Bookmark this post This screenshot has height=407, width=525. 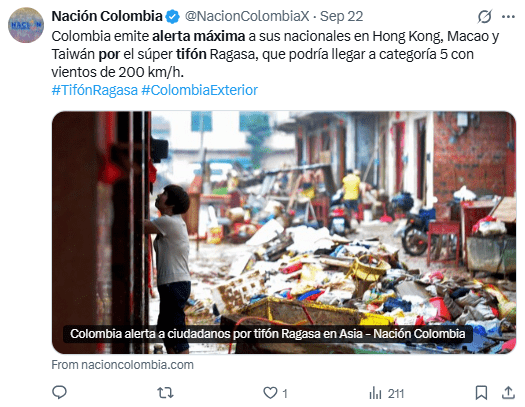481,393
